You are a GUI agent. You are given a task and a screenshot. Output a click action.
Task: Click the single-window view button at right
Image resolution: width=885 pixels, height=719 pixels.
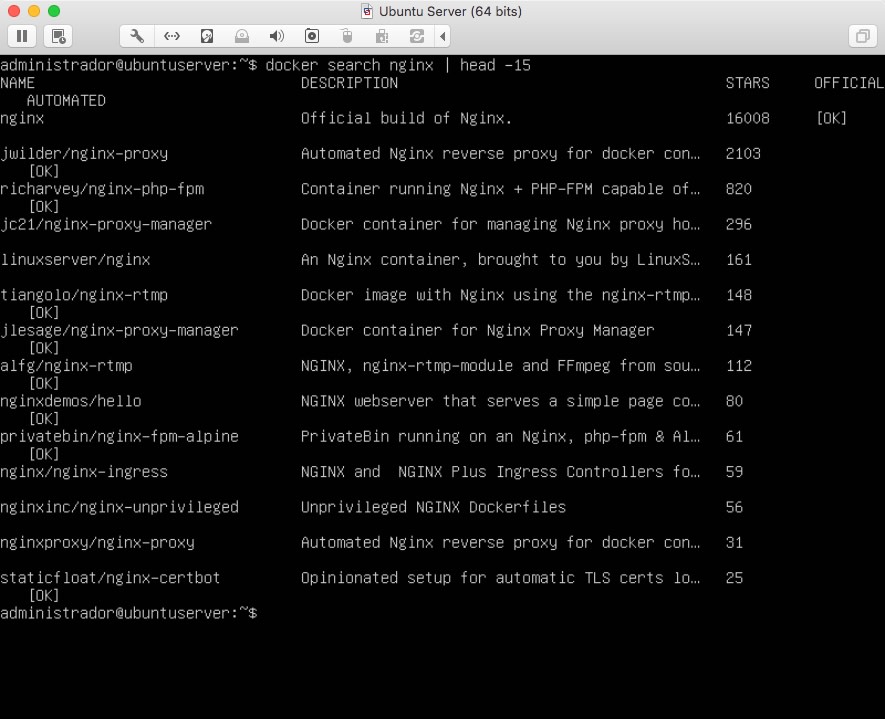click(x=862, y=37)
